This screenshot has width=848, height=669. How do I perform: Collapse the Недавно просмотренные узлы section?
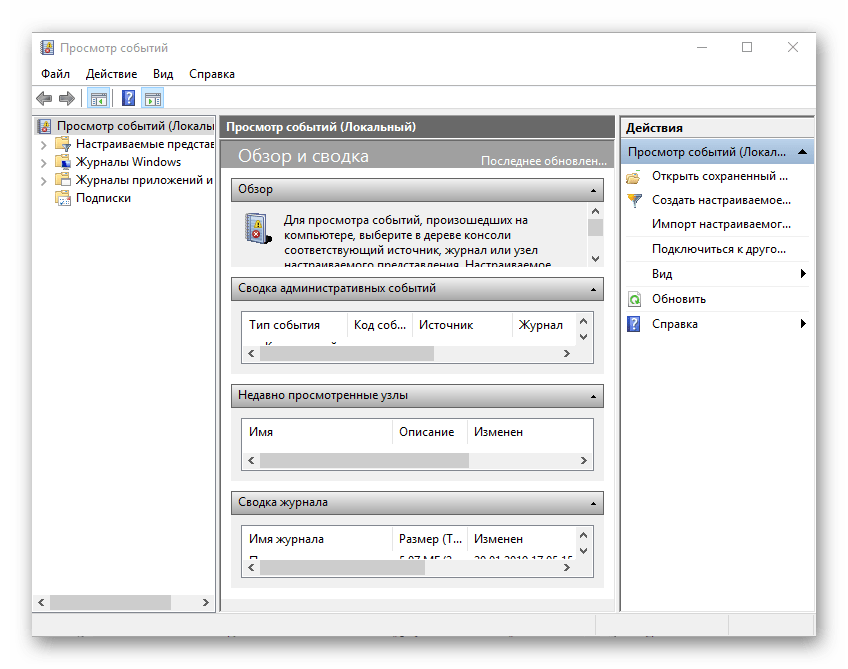(x=593, y=396)
